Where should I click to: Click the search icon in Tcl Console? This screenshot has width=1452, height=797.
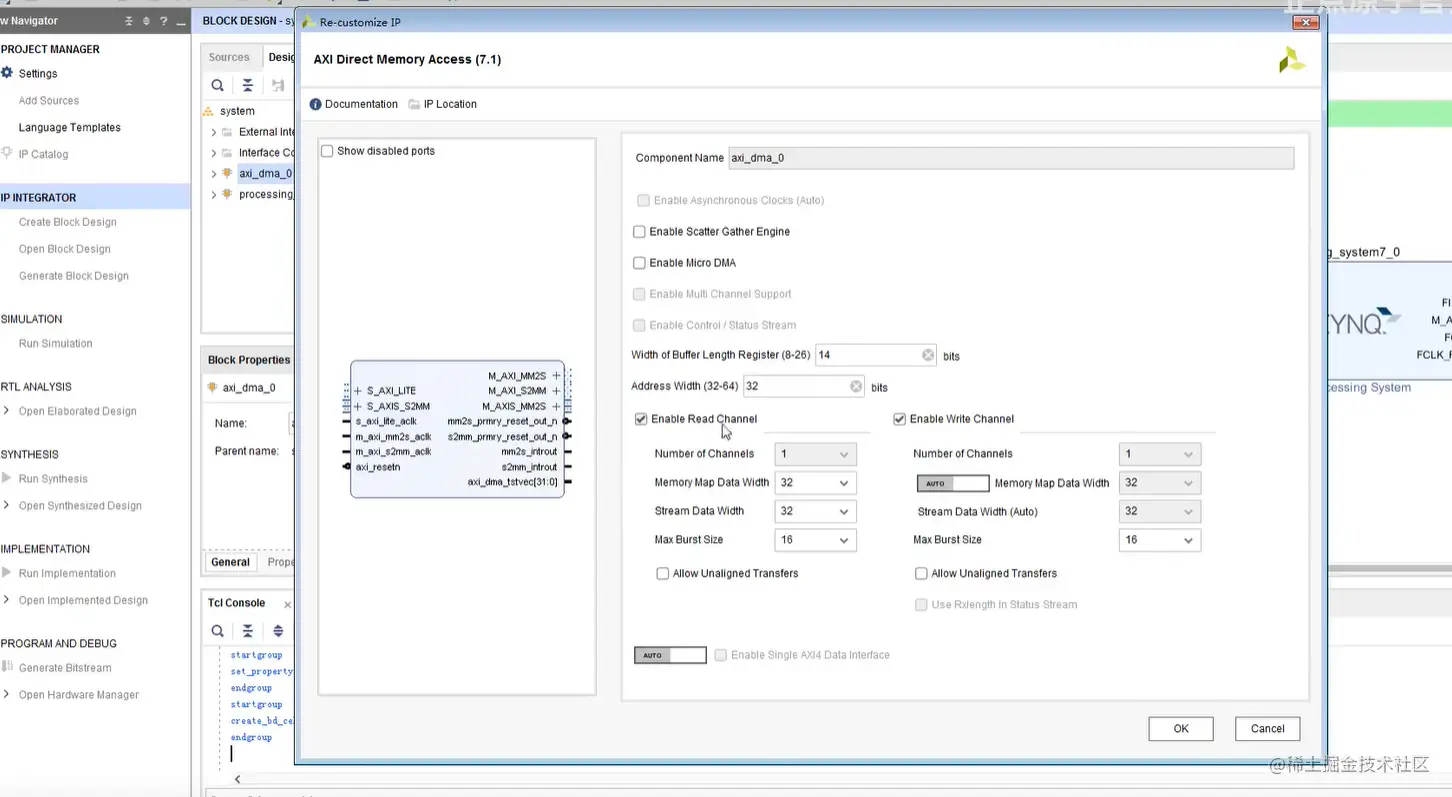click(217, 631)
